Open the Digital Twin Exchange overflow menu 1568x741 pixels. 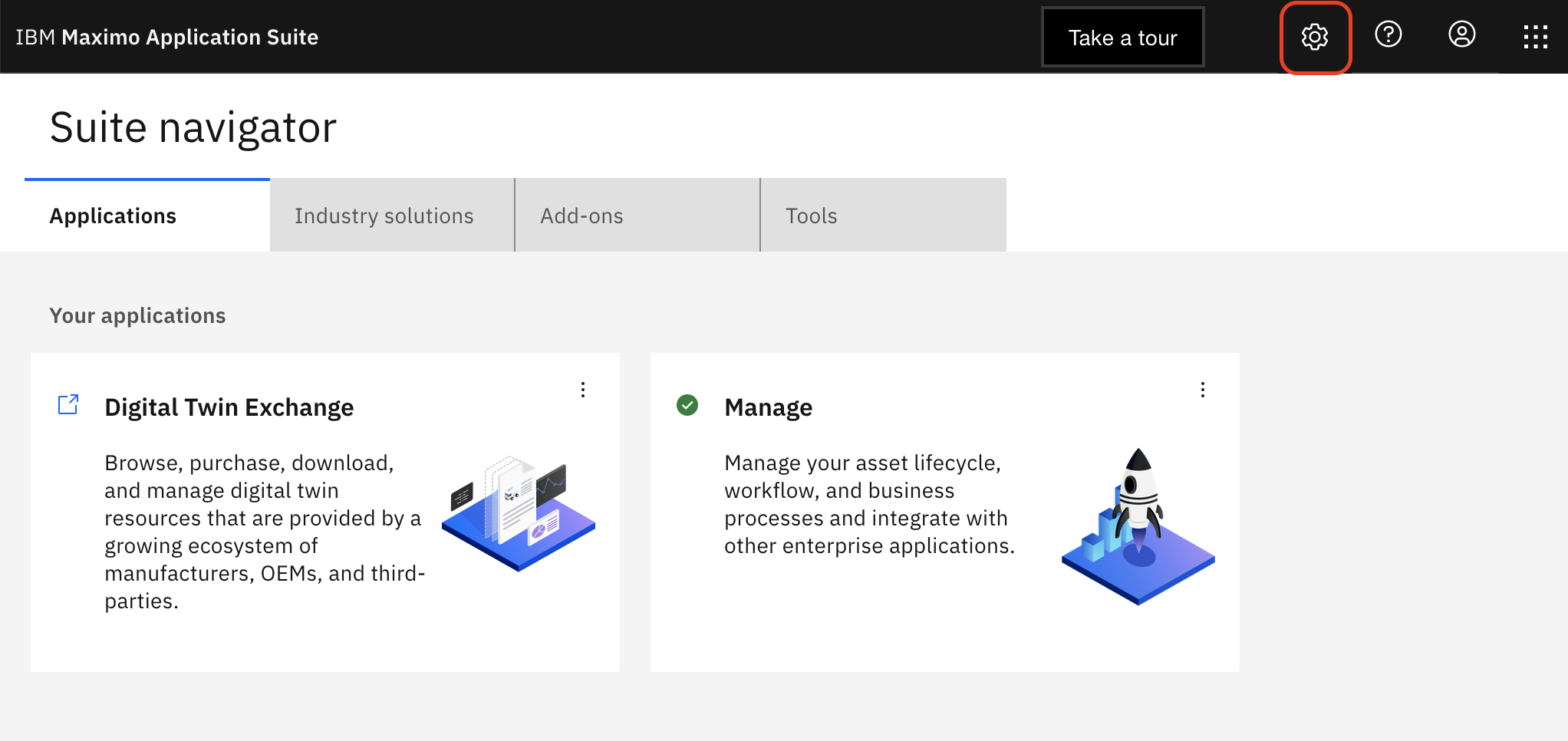(x=583, y=390)
